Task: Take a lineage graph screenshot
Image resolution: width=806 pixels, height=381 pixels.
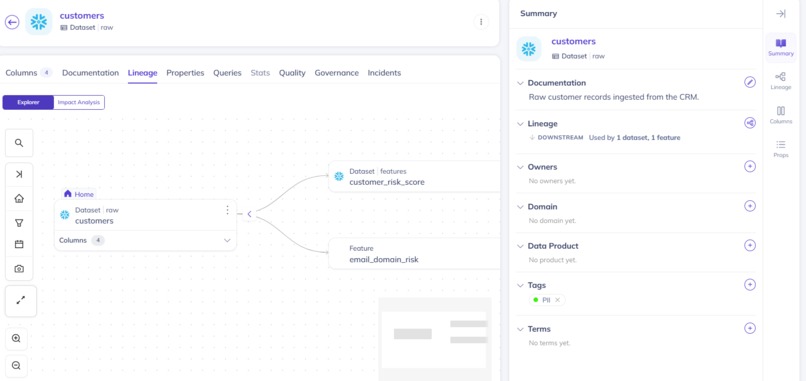Action: click(x=19, y=269)
